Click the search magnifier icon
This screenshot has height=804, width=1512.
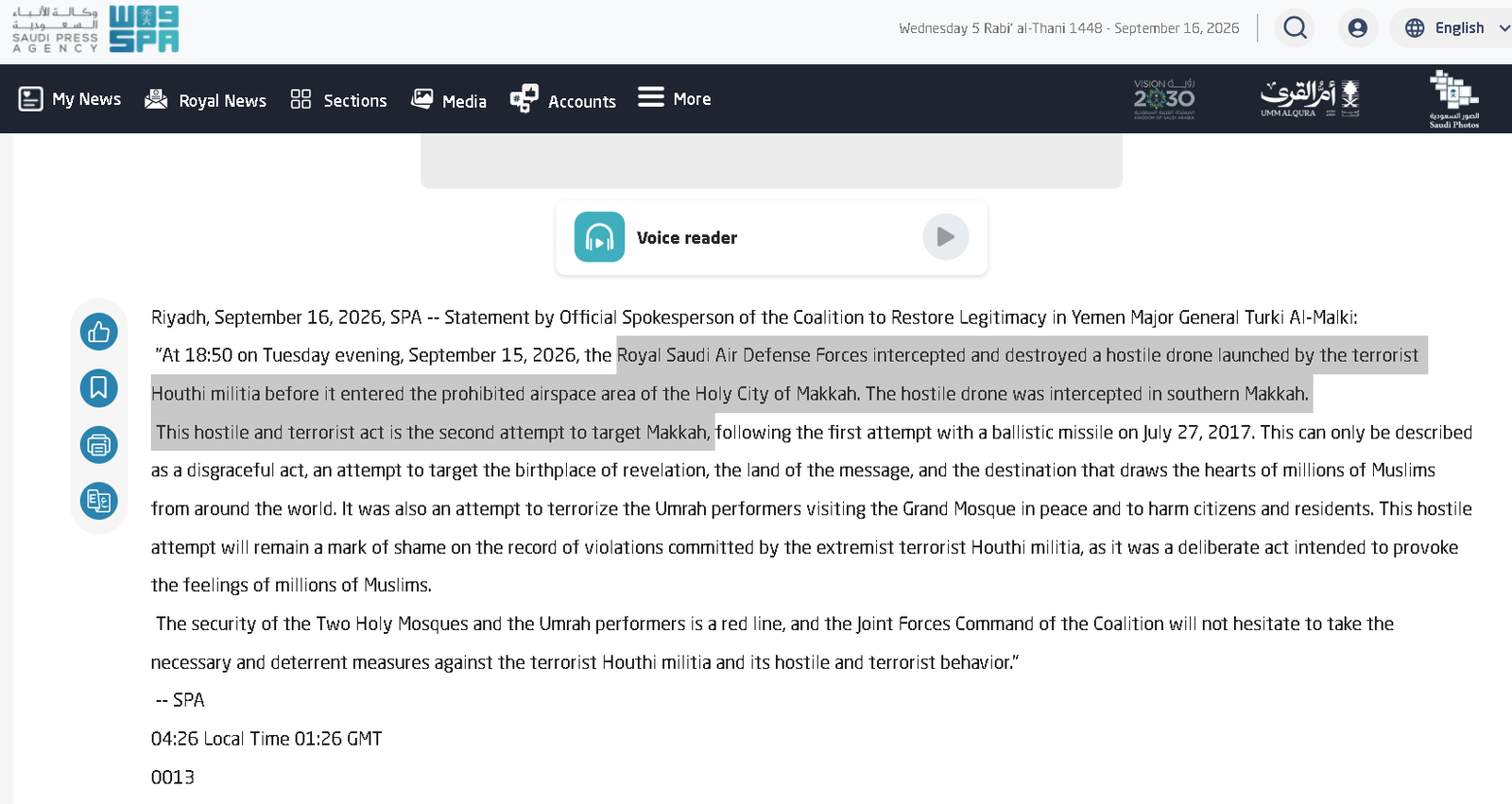click(1296, 28)
